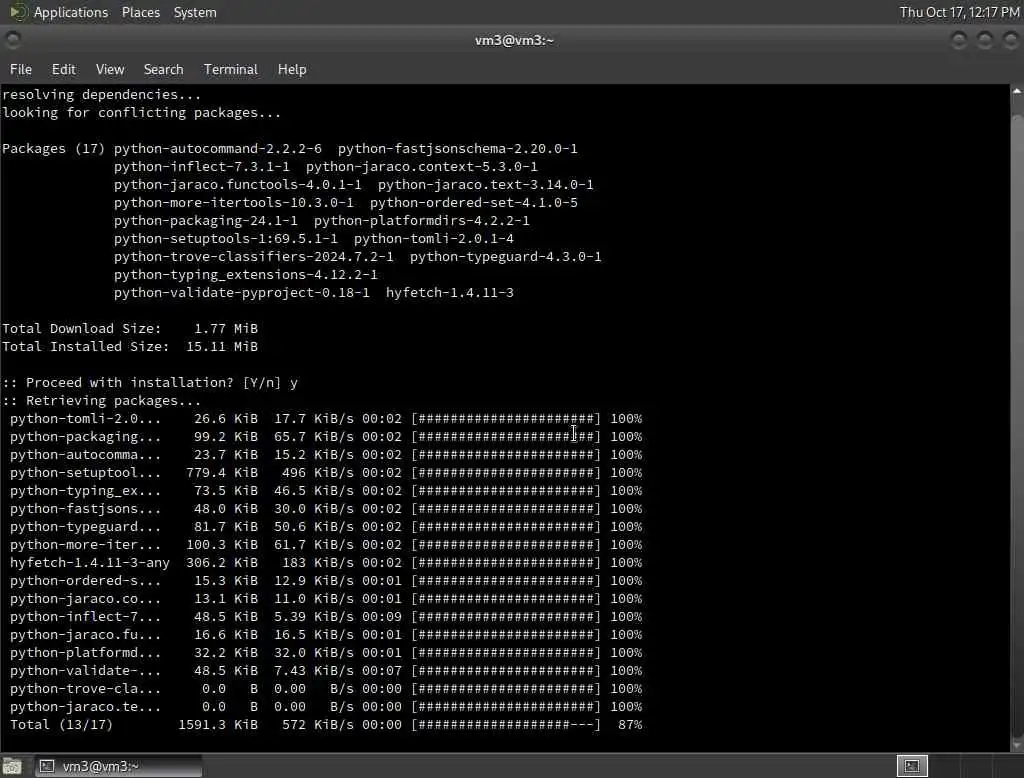The width and height of the screenshot is (1024, 778).
Task: Click the terminal scrollbar up arrow
Action: coord(1017,92)
